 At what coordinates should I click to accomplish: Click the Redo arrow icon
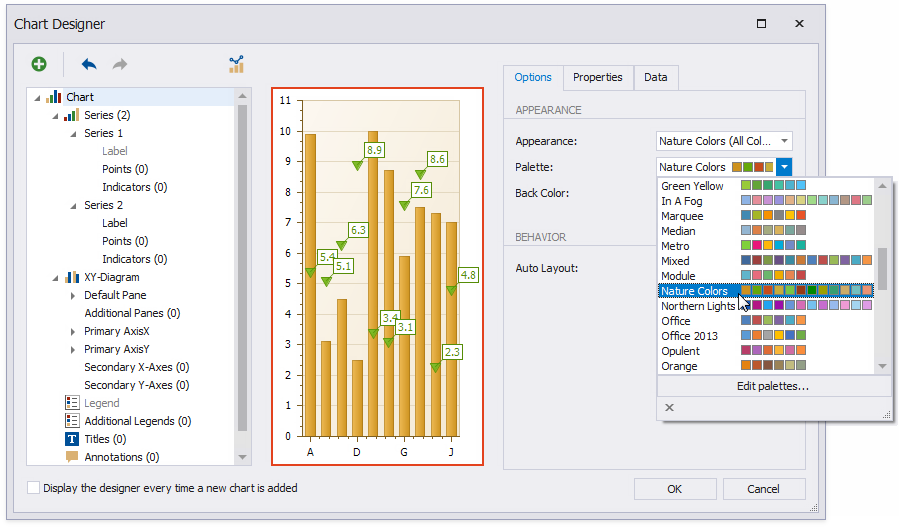120,64
